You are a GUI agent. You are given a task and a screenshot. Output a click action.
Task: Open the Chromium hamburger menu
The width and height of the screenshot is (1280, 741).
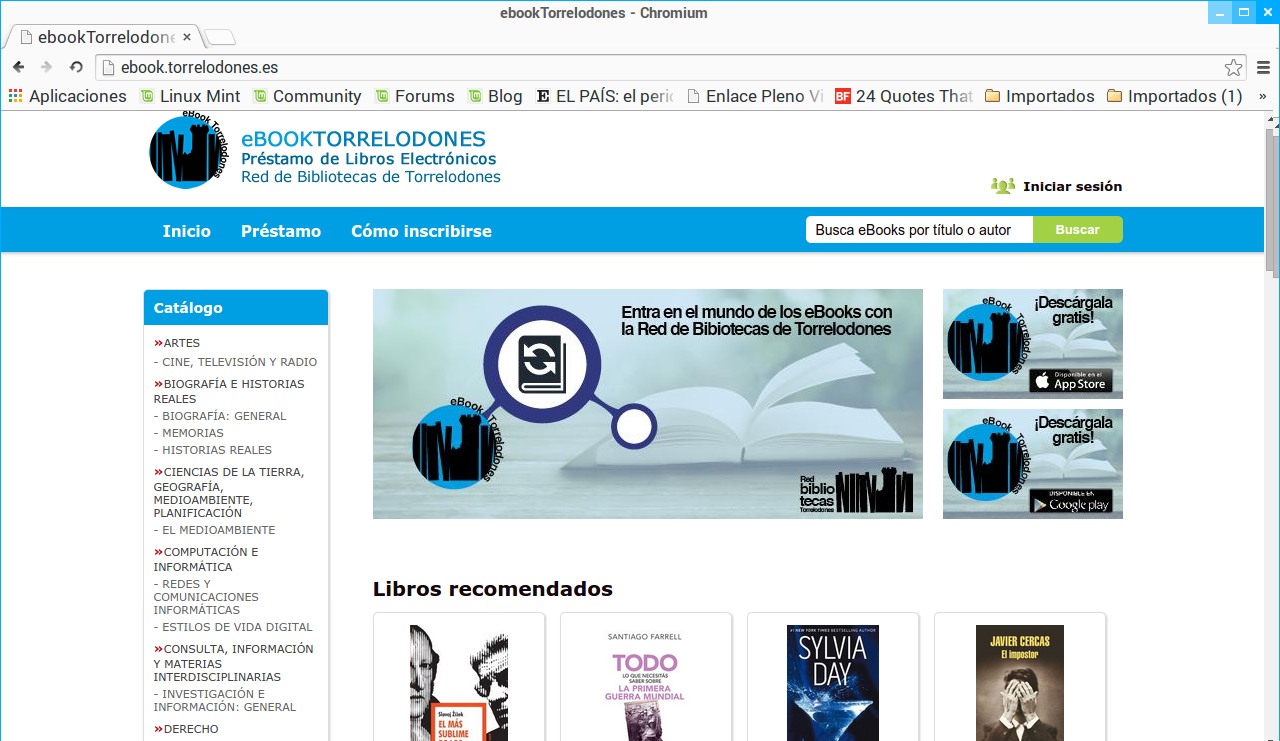coord(1263,67)
